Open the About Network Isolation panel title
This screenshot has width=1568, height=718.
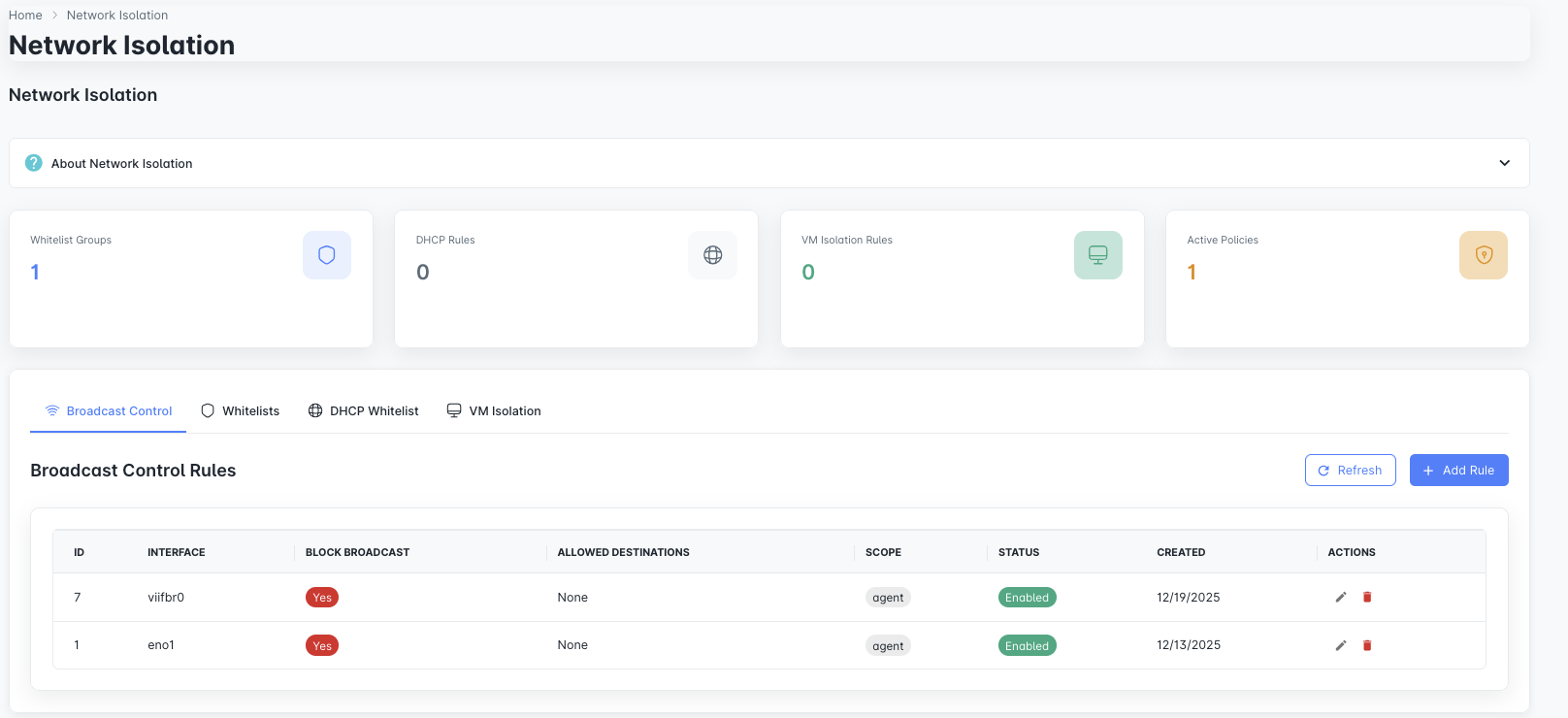click(x=122, y=164)
